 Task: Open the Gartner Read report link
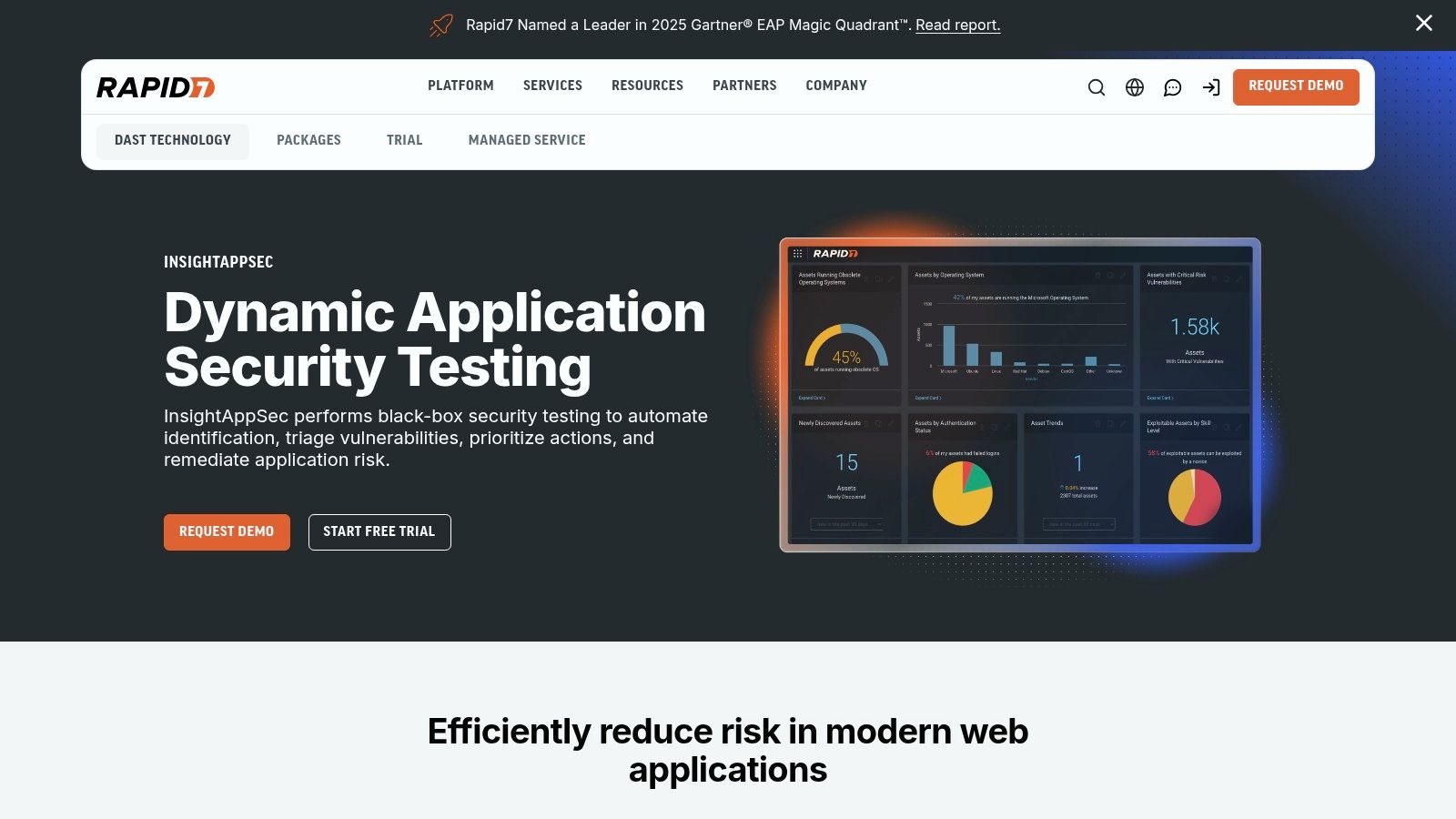pos(958,25)
